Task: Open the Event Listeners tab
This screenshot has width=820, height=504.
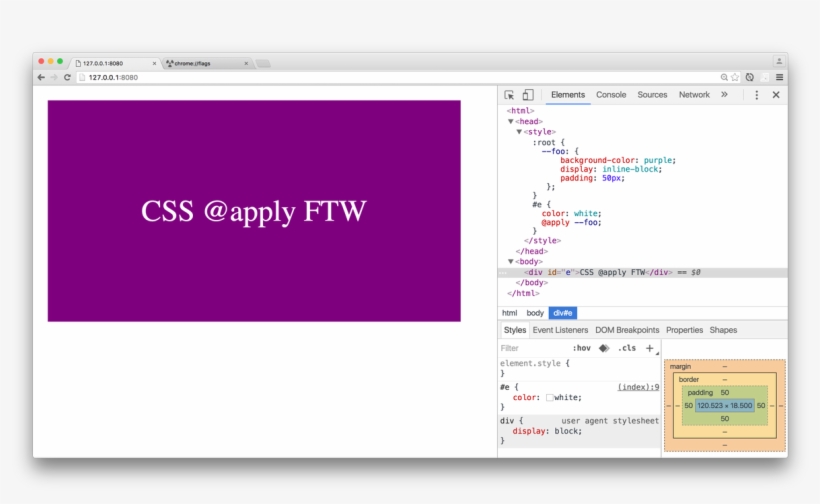Action: [560, 330]
